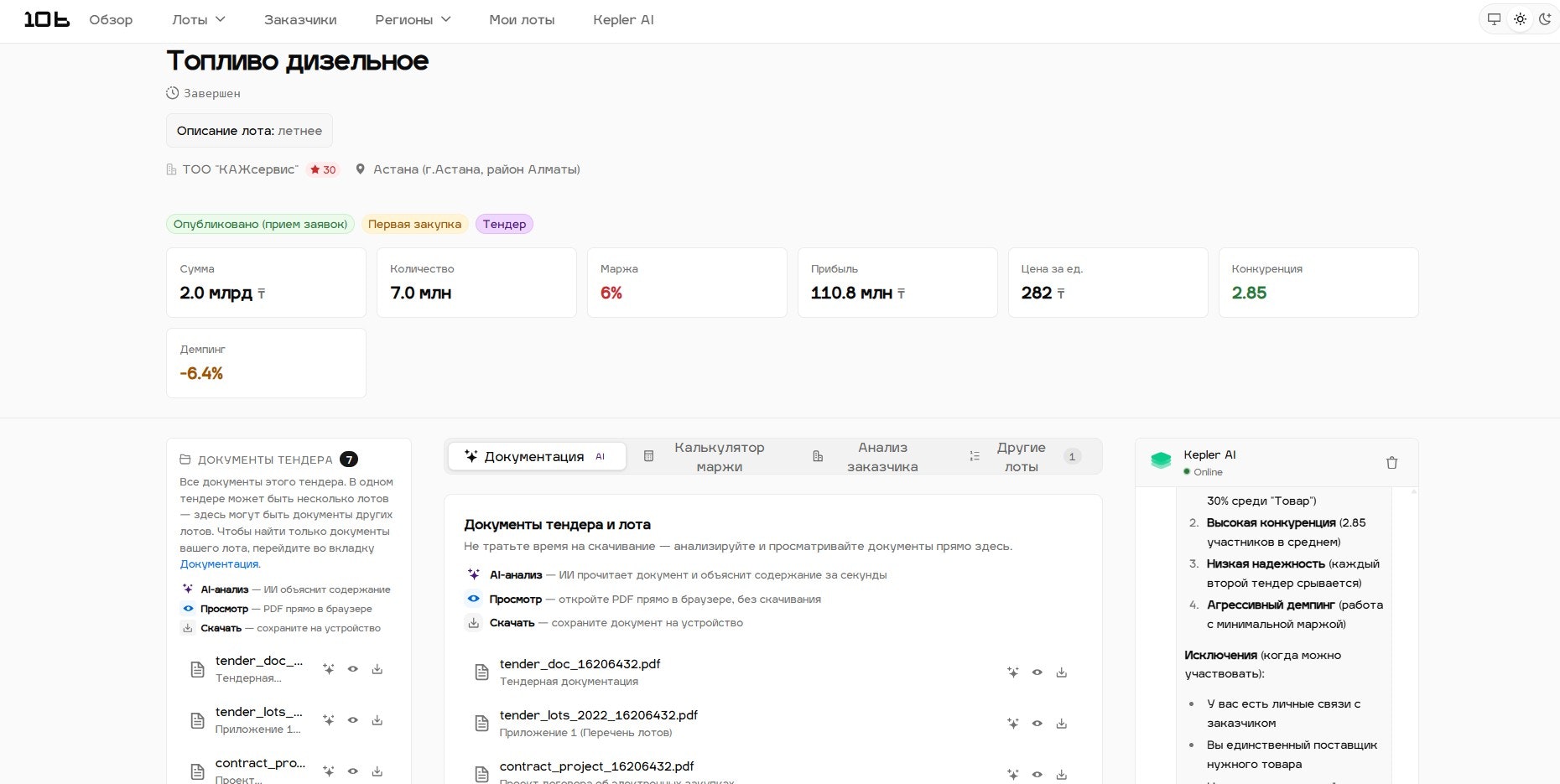Viewport: 1560px width, 784px height.
Task: Click the Первая закупка tag
Action: pos(414,224)
